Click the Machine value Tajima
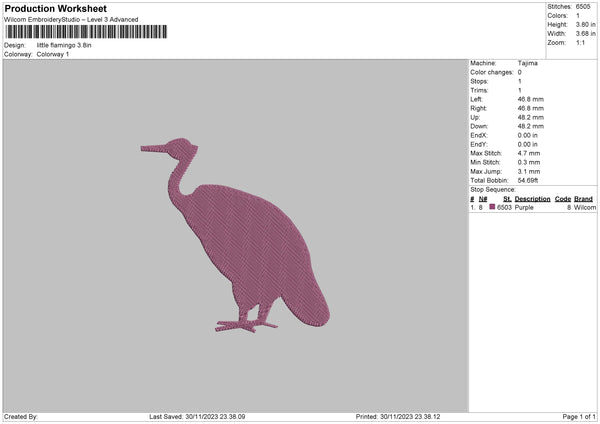This screenshot has width=600, height=424. click(x=530, y=63)
